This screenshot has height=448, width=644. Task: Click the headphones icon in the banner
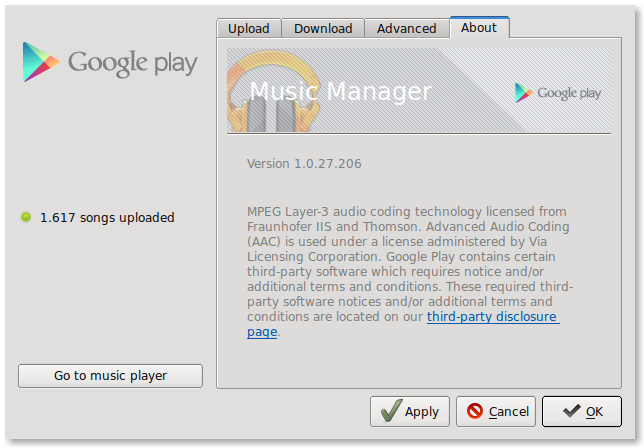(273, 92)
